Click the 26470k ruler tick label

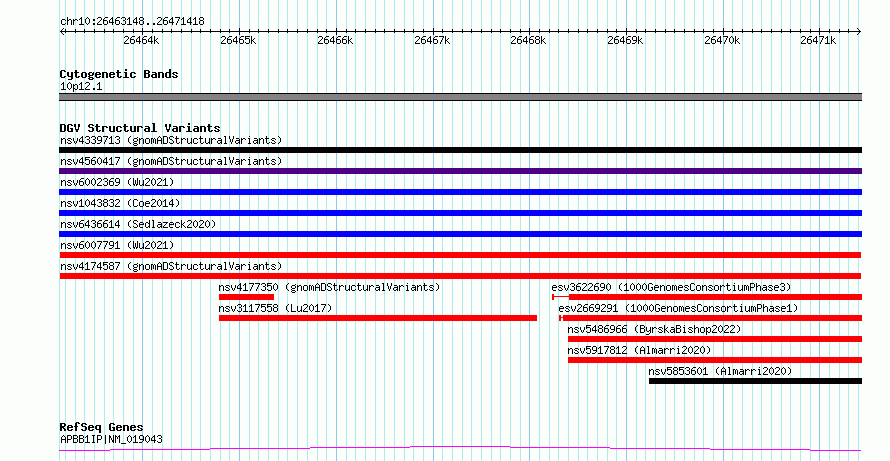[x=723, y=40]
